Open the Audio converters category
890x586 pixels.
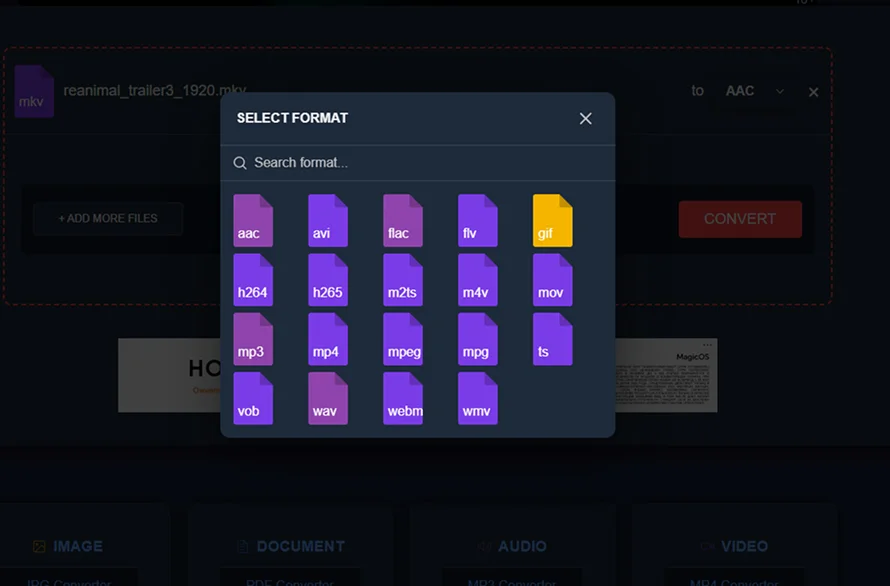pos(513,546)
